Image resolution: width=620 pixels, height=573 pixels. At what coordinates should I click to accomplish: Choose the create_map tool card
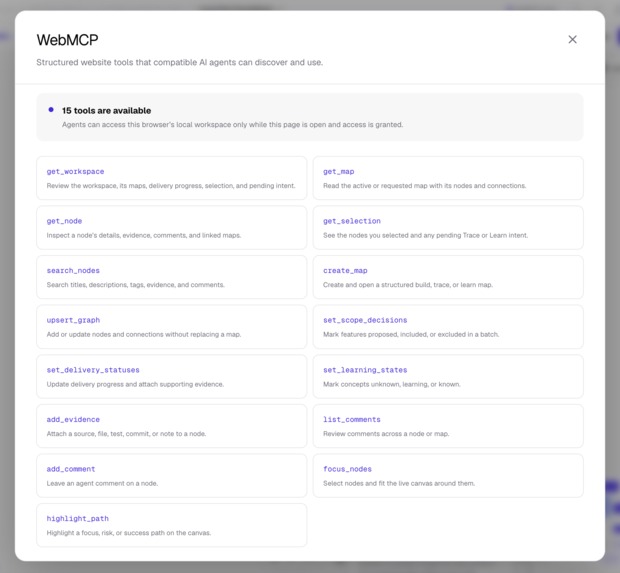448,277
